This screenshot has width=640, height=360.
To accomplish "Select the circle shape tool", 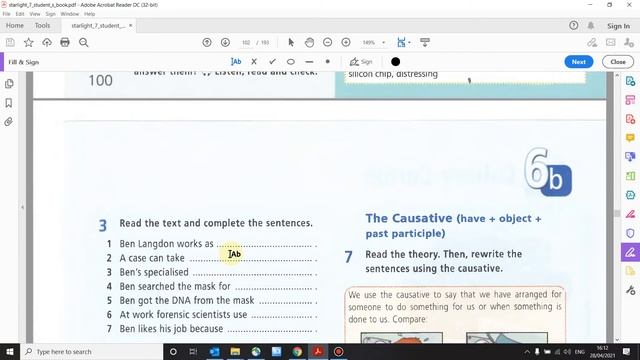I will coord(291,62).
